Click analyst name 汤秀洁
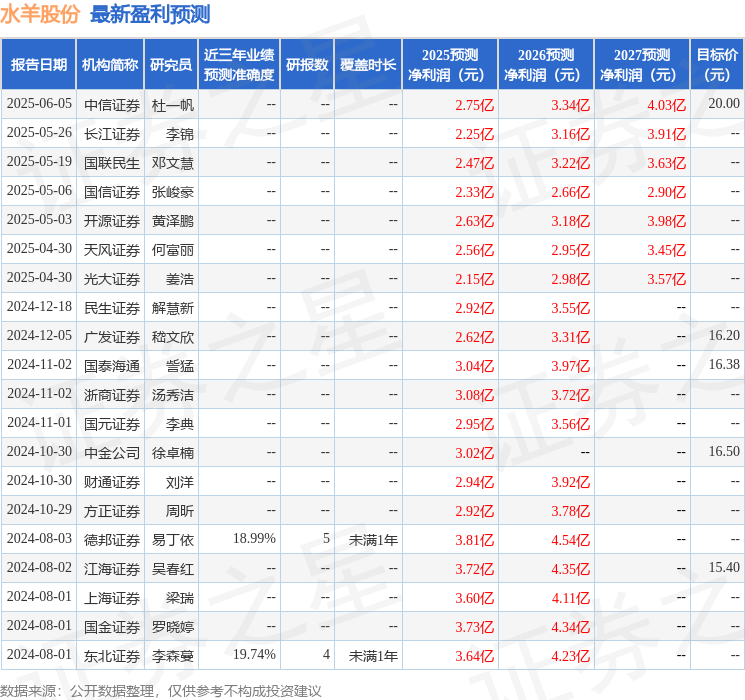The width and height of the screenshot is (745, 700). (172, 395)
